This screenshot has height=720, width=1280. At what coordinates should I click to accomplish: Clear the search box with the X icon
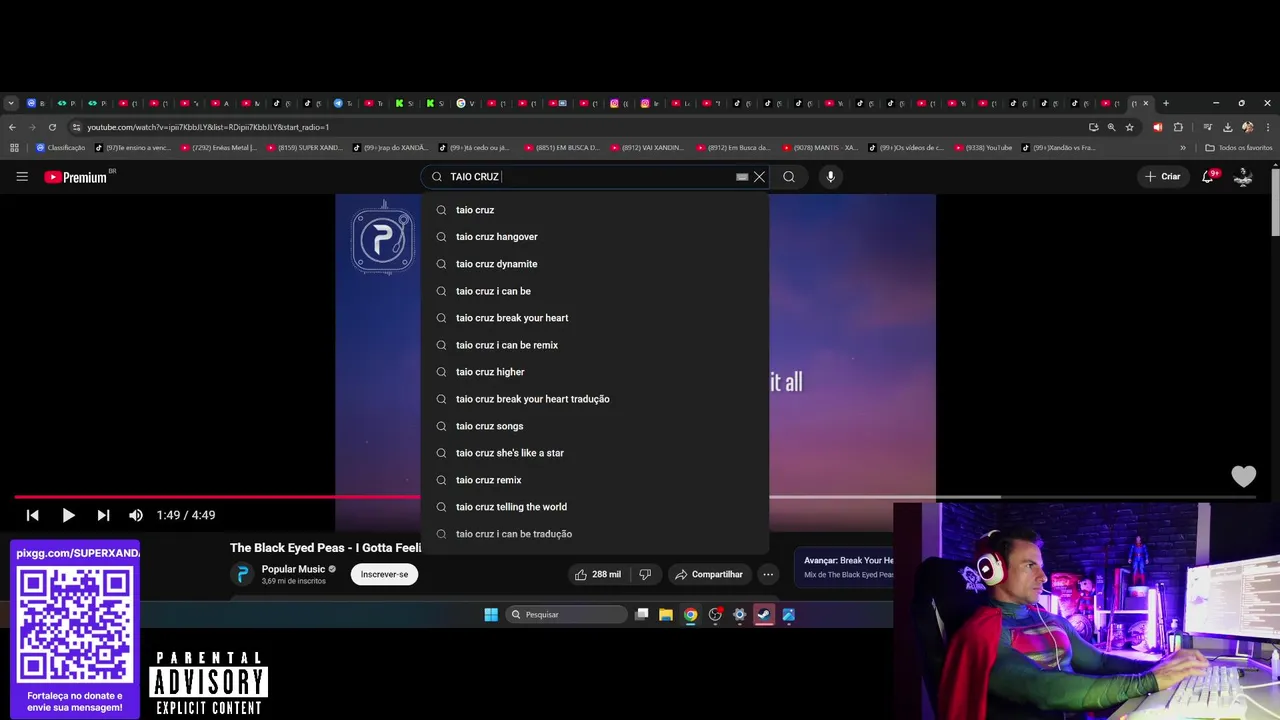coord(759,177)
